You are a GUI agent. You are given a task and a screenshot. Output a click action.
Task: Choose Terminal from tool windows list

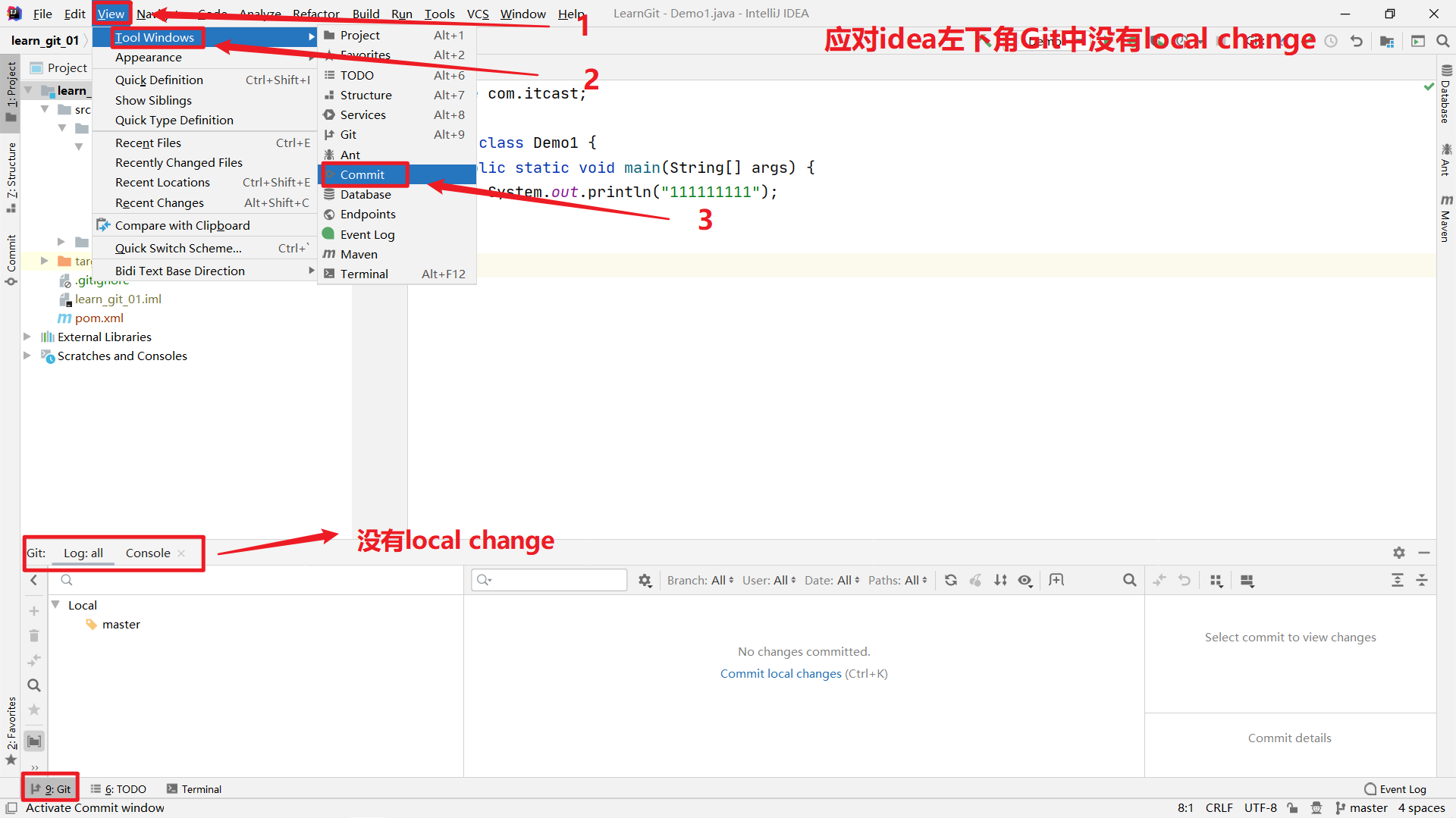[x=398, y=274]
